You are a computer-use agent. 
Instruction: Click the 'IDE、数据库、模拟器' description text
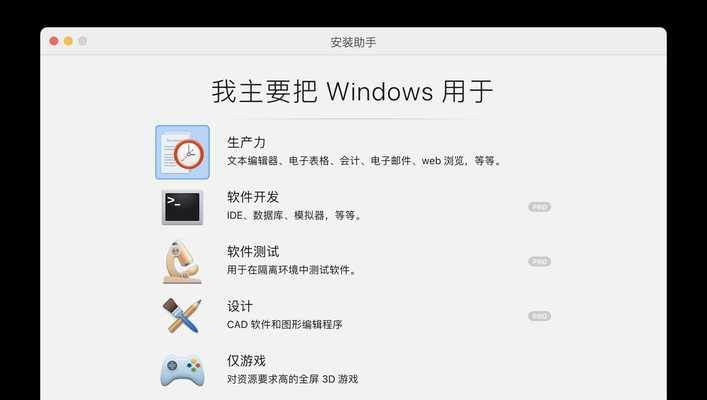(x=294, y=216)
